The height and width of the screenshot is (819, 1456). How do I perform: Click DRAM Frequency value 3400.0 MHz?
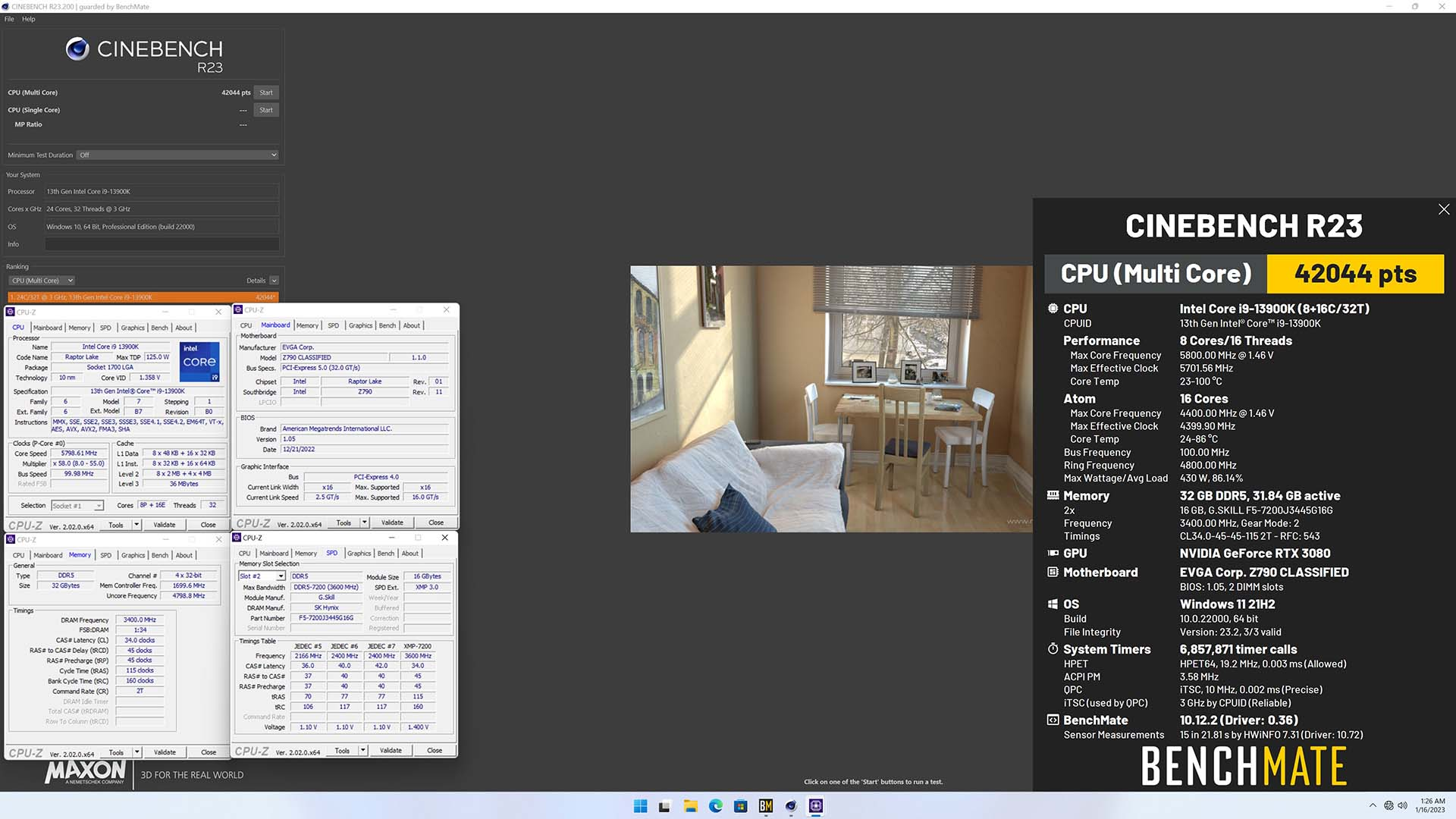[x=140, y=620]
